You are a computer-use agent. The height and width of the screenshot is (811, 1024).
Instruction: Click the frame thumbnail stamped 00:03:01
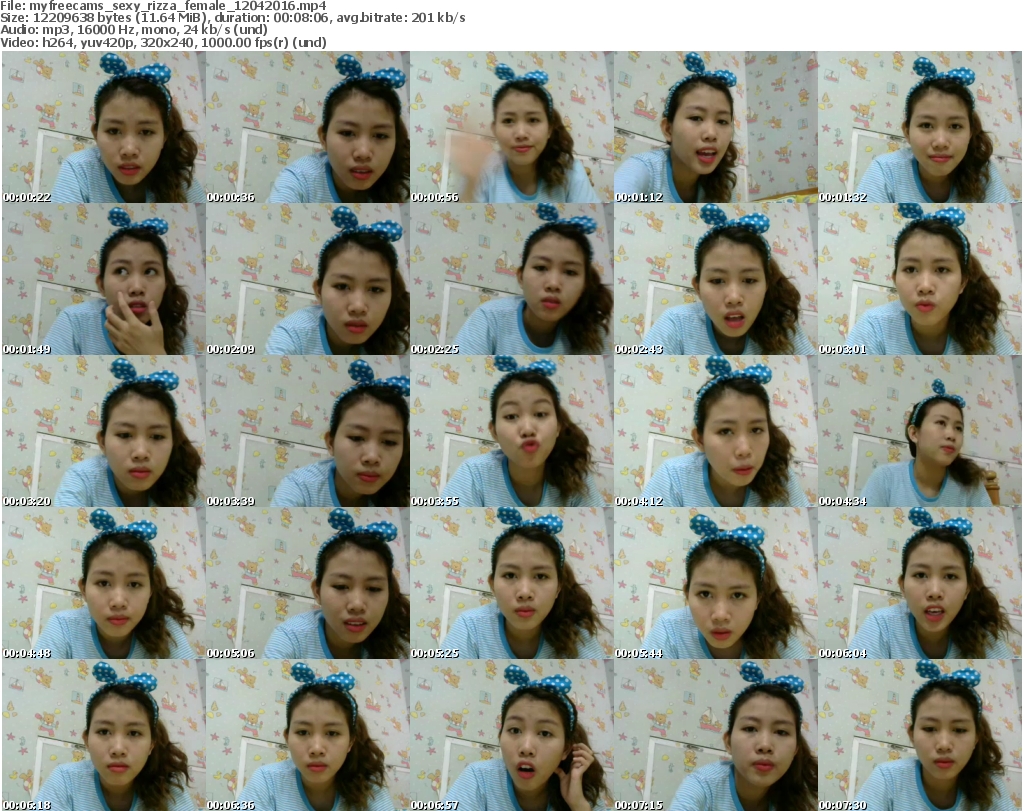pos(920,279)
